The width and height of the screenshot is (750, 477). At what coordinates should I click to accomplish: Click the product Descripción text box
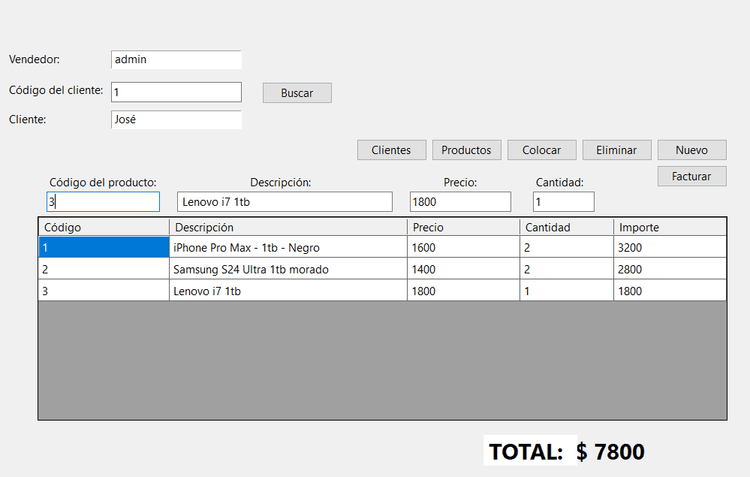pos(285,201)
